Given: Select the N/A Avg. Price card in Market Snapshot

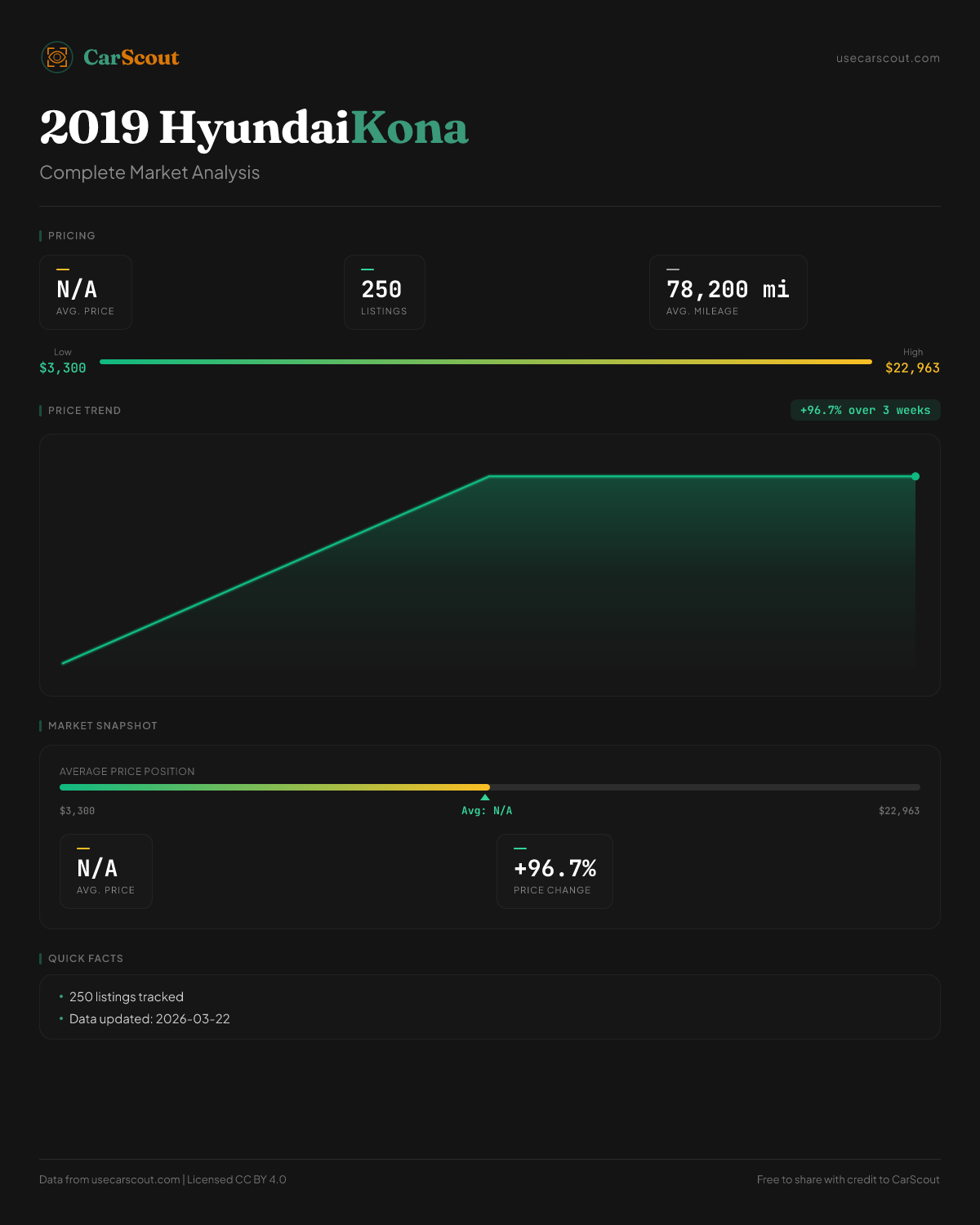Looking at the screenshot, I should click(x=106, y=871).
